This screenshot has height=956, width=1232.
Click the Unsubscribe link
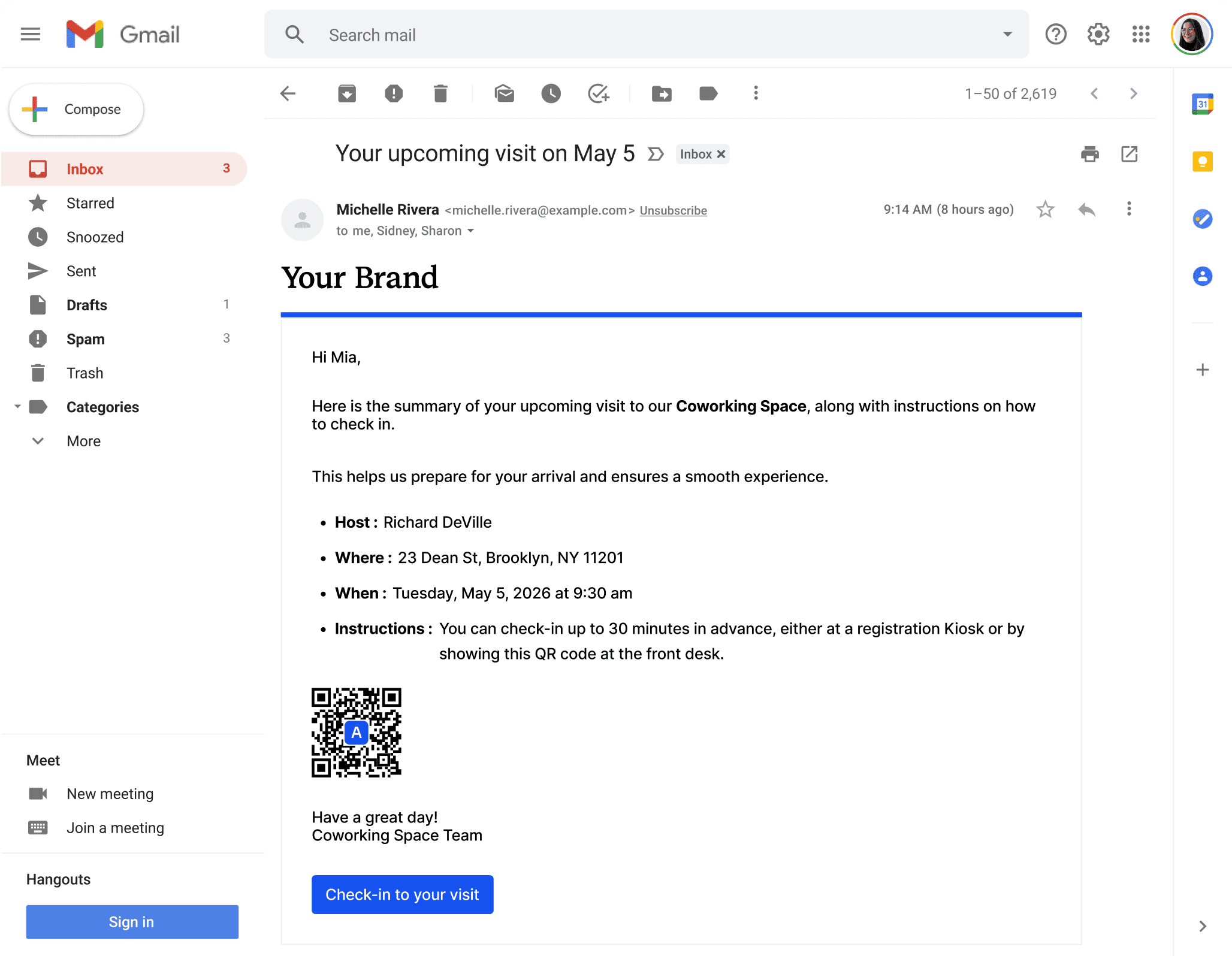[673, 210]
